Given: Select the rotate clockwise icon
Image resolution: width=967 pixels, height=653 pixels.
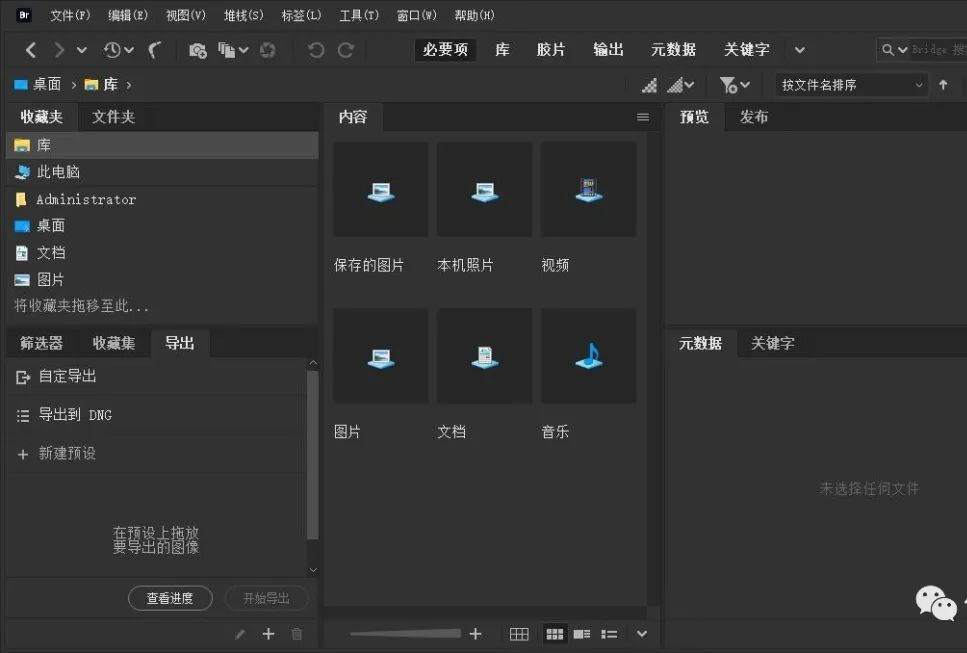Looking at the screenshot, I should [x=345, y=49].
